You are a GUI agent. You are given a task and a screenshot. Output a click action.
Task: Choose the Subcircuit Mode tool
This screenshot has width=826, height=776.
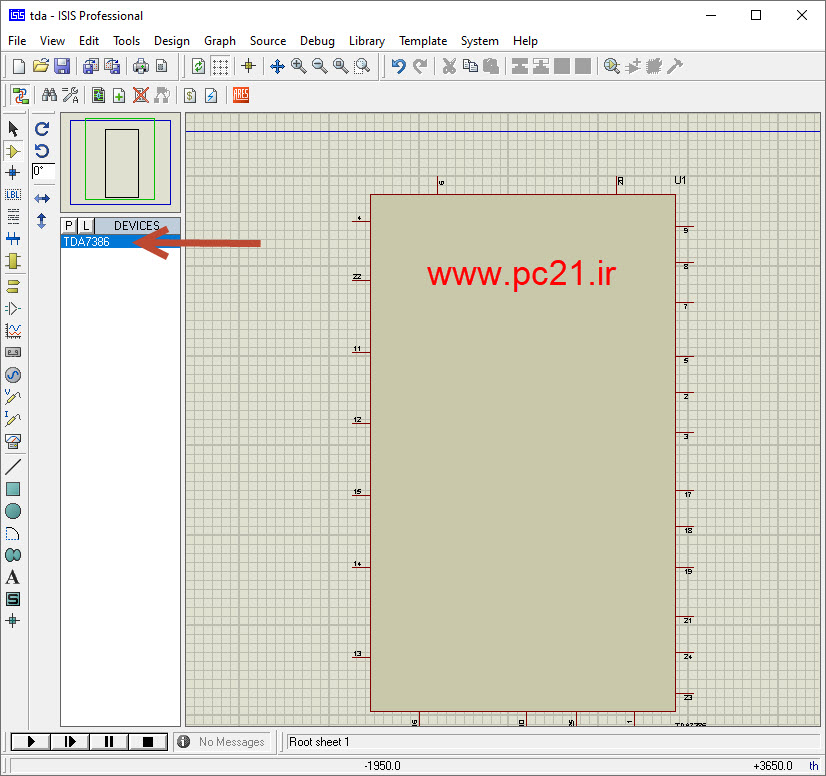tap(13, 261)
